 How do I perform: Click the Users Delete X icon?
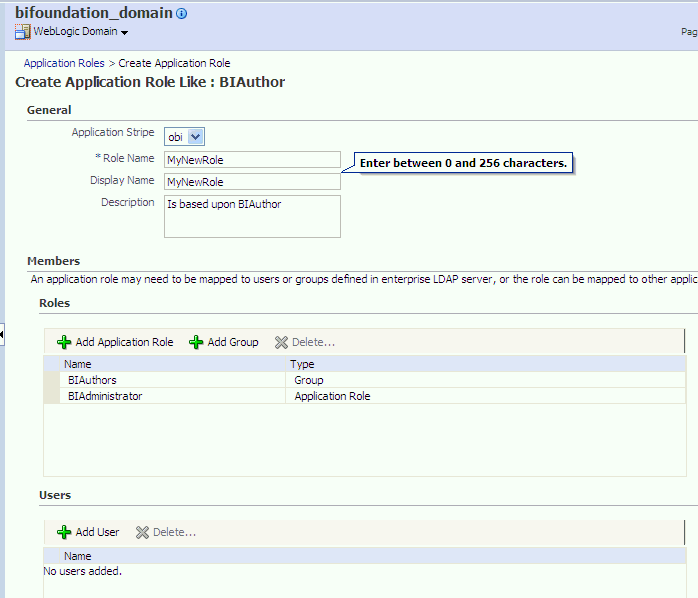142,532
